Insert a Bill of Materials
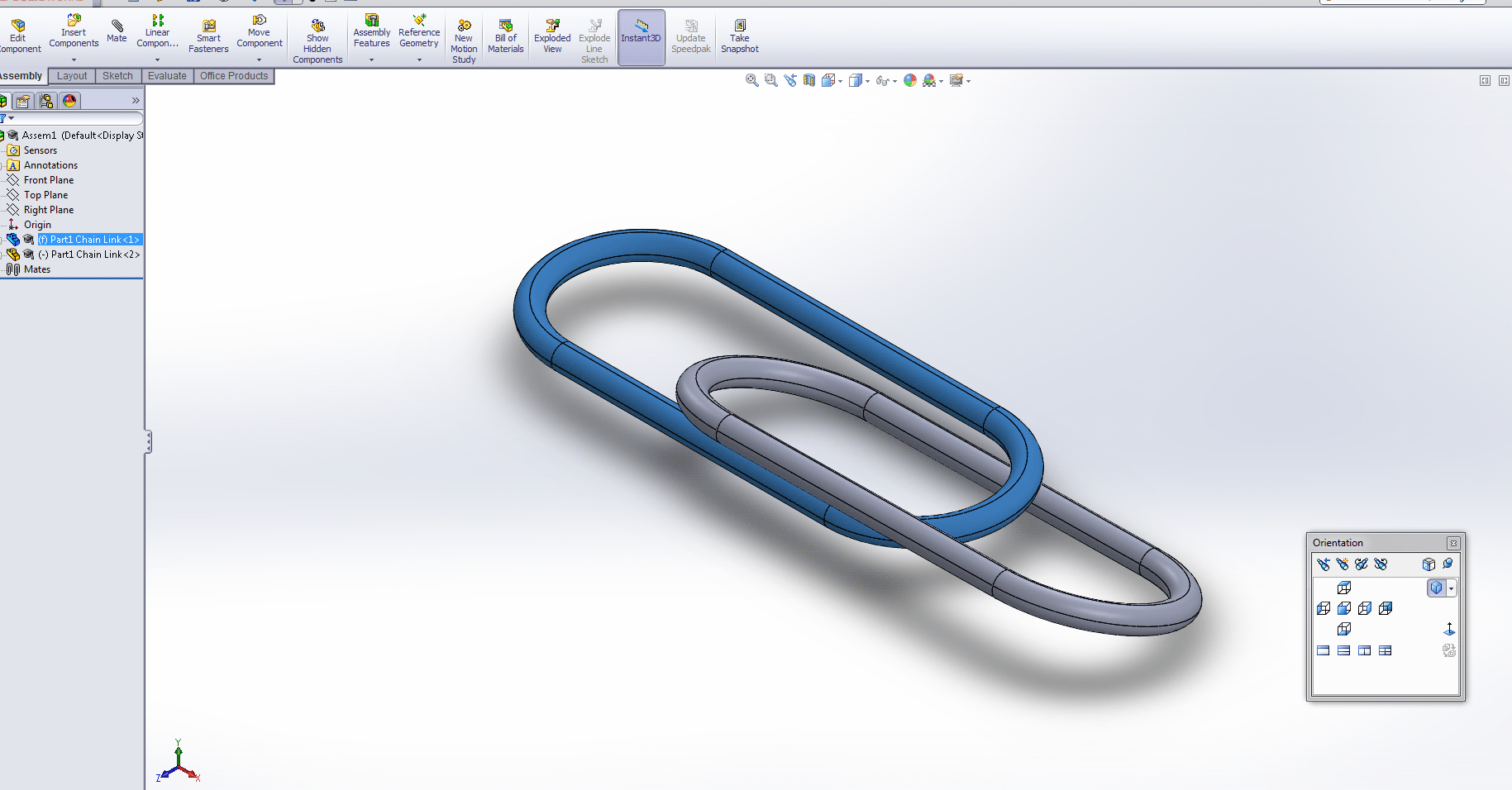 pos(506,37)
